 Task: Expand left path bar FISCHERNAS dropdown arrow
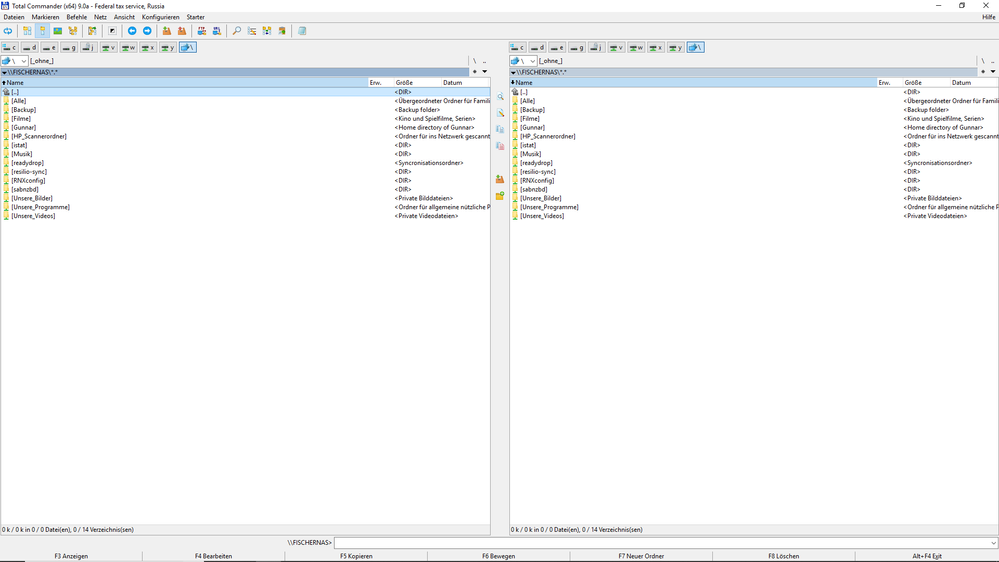pyautogui.click(x=4, y=72)
